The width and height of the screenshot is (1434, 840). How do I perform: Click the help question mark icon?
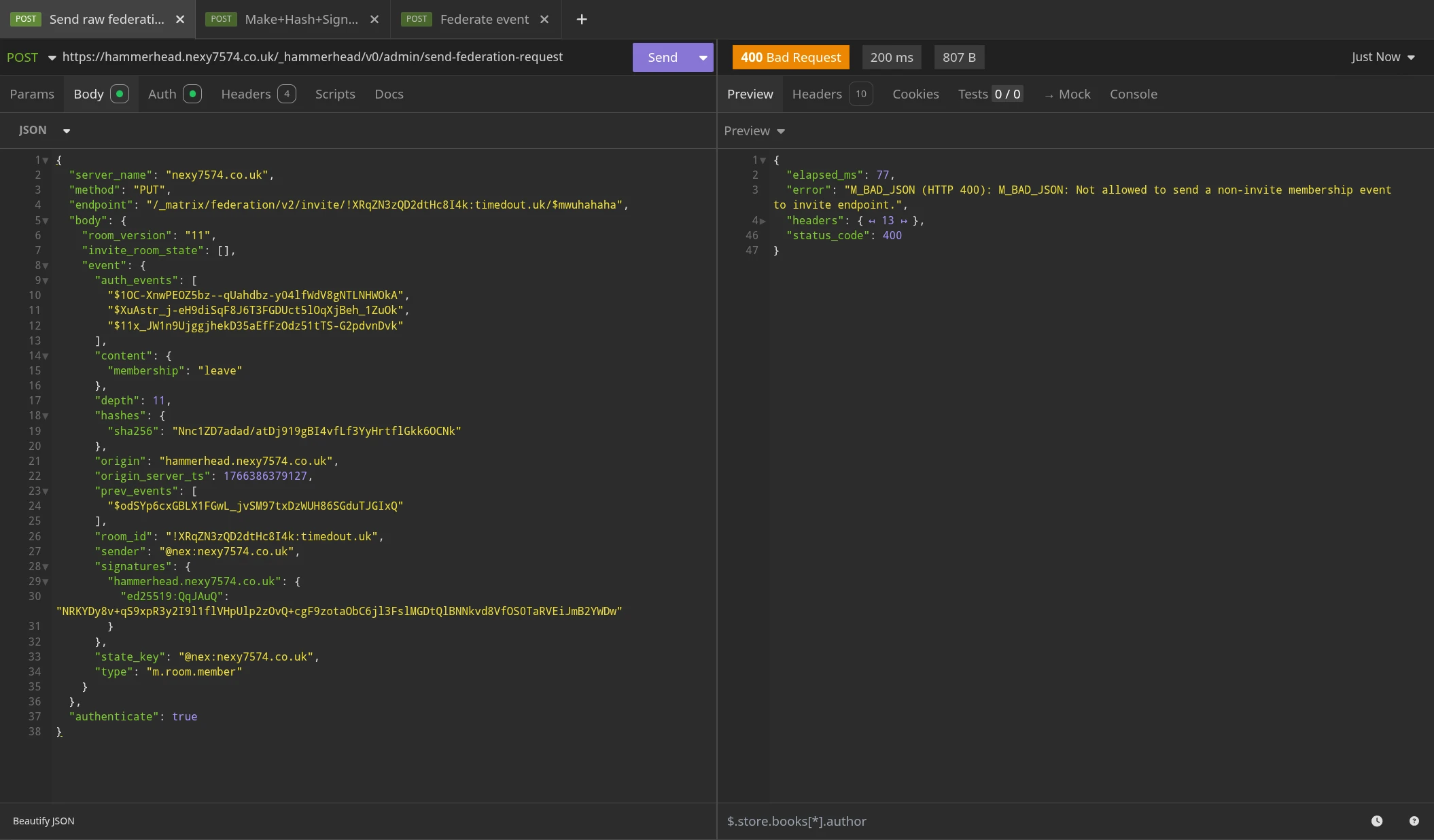[x=1414, y=821]
